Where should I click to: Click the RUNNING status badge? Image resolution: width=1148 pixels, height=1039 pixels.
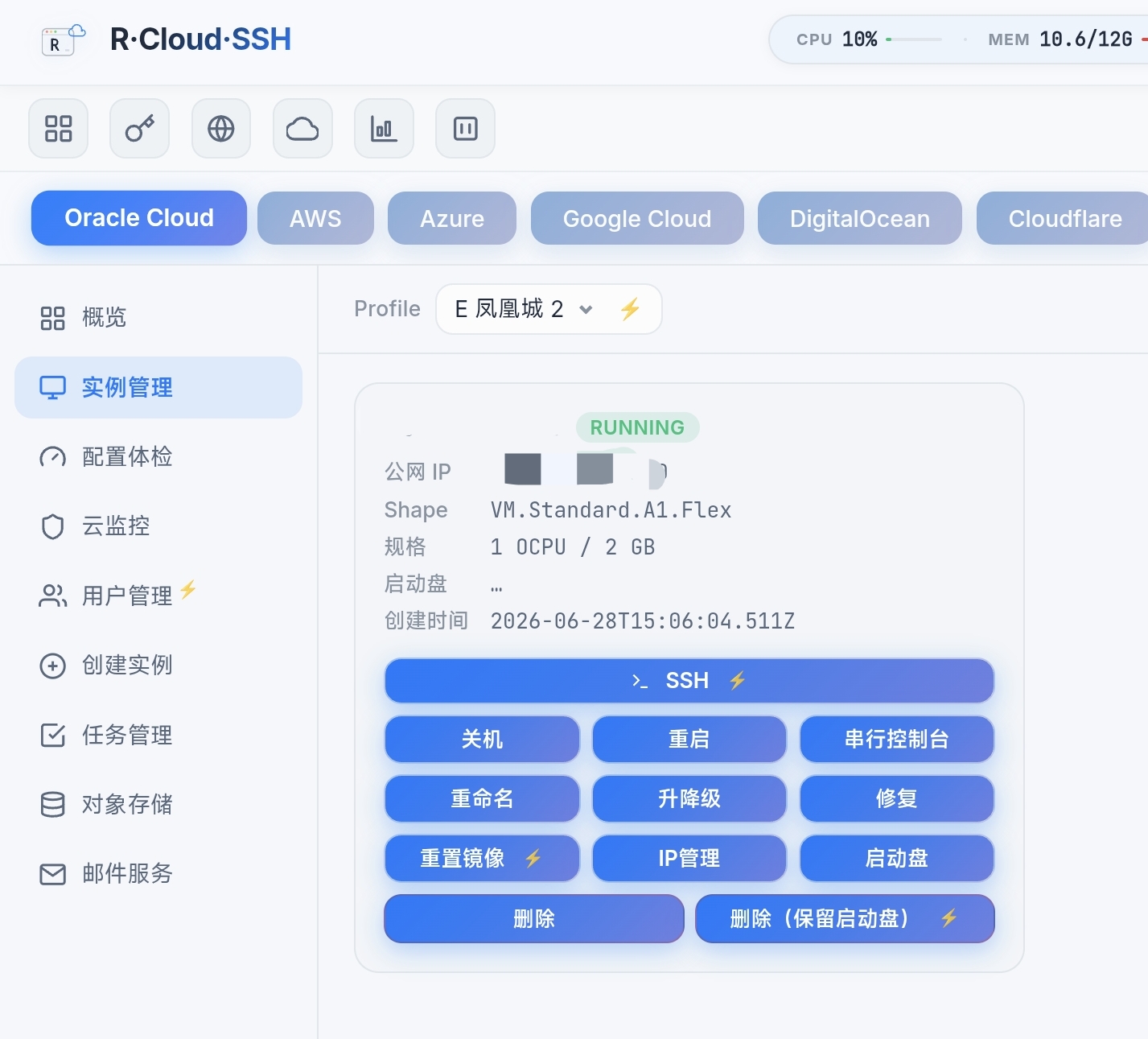pyautogui.click(x=637, y=427)
